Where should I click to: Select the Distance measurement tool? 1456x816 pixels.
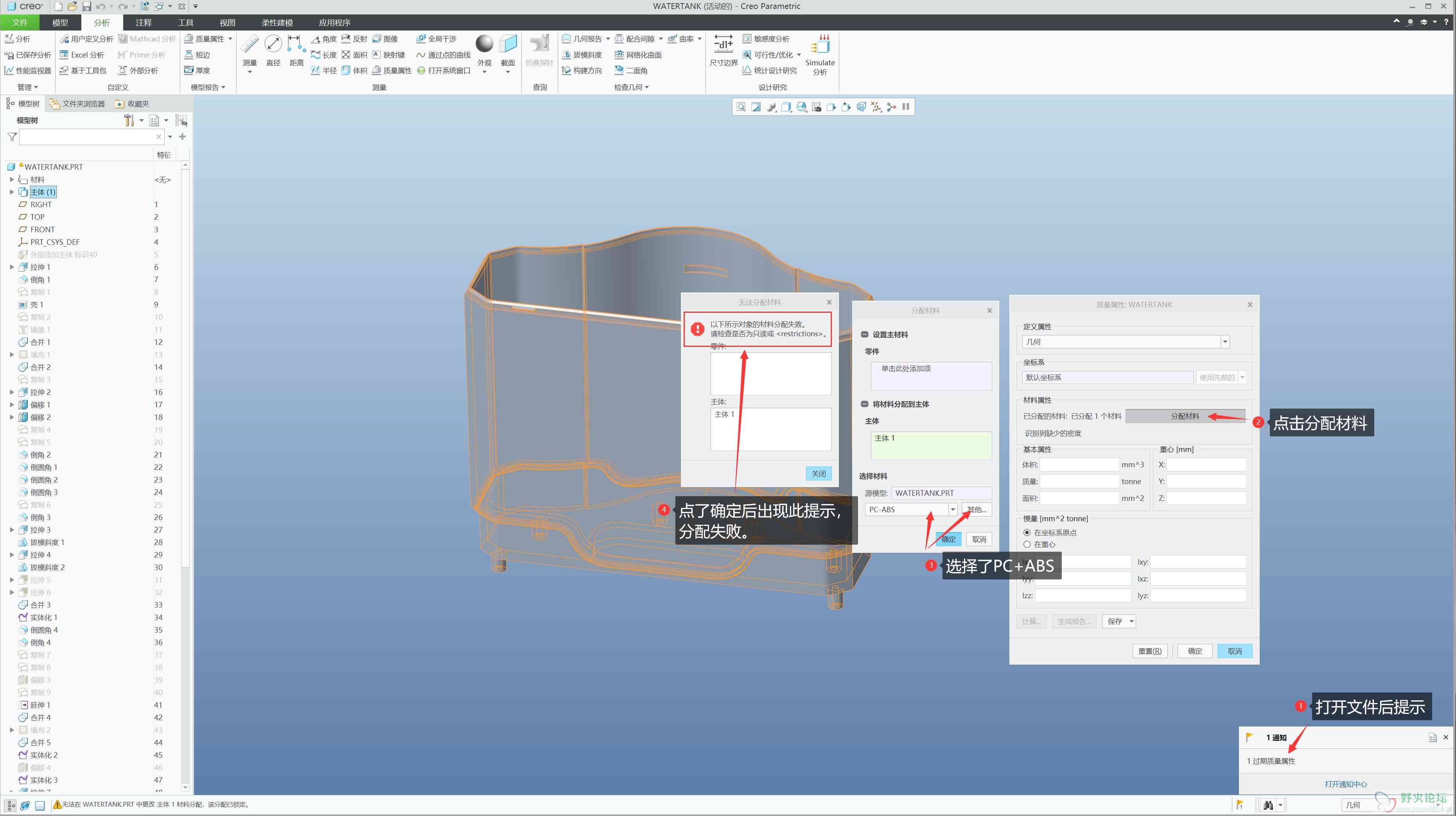pyautogui.click(x=296, y=51)
